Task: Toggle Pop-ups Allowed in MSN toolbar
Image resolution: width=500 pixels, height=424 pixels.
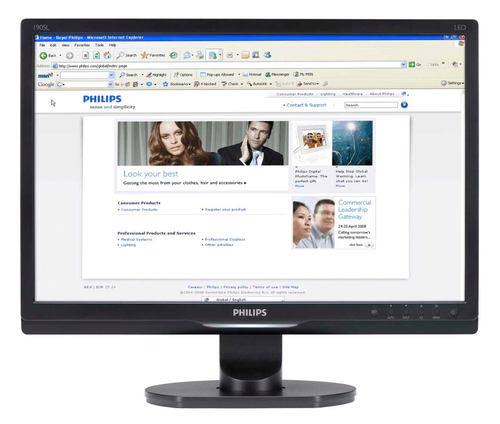Action: point(217,74)
